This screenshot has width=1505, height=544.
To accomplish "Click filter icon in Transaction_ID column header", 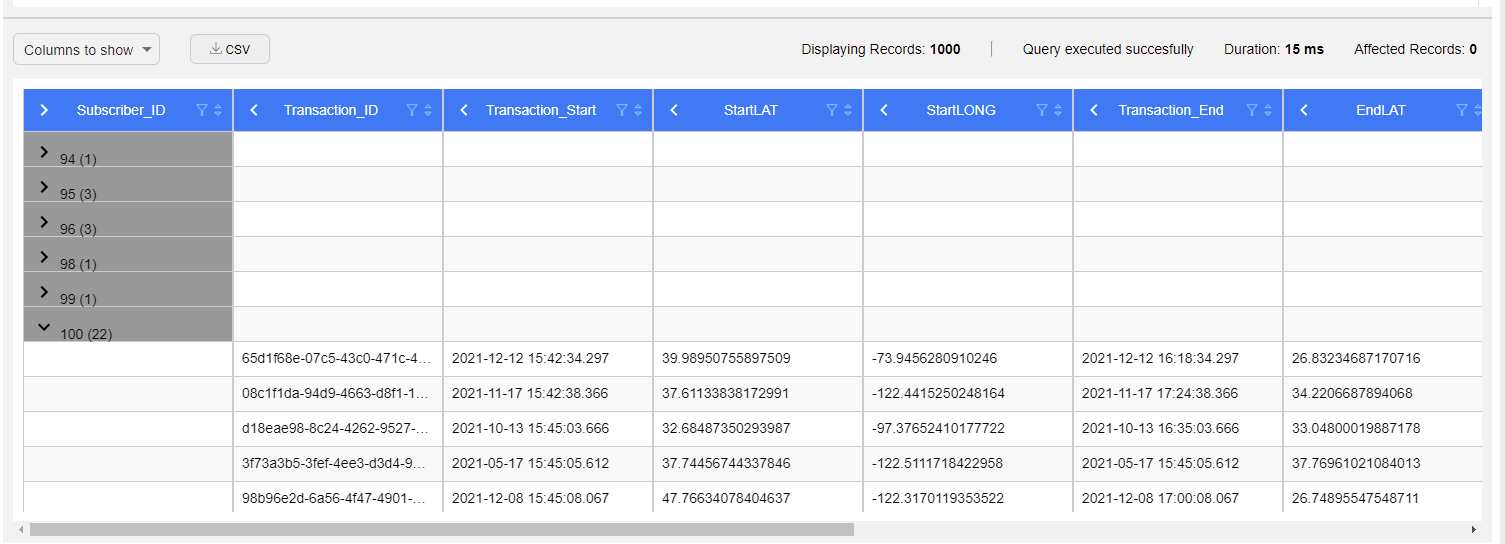I will coord(412,111).
